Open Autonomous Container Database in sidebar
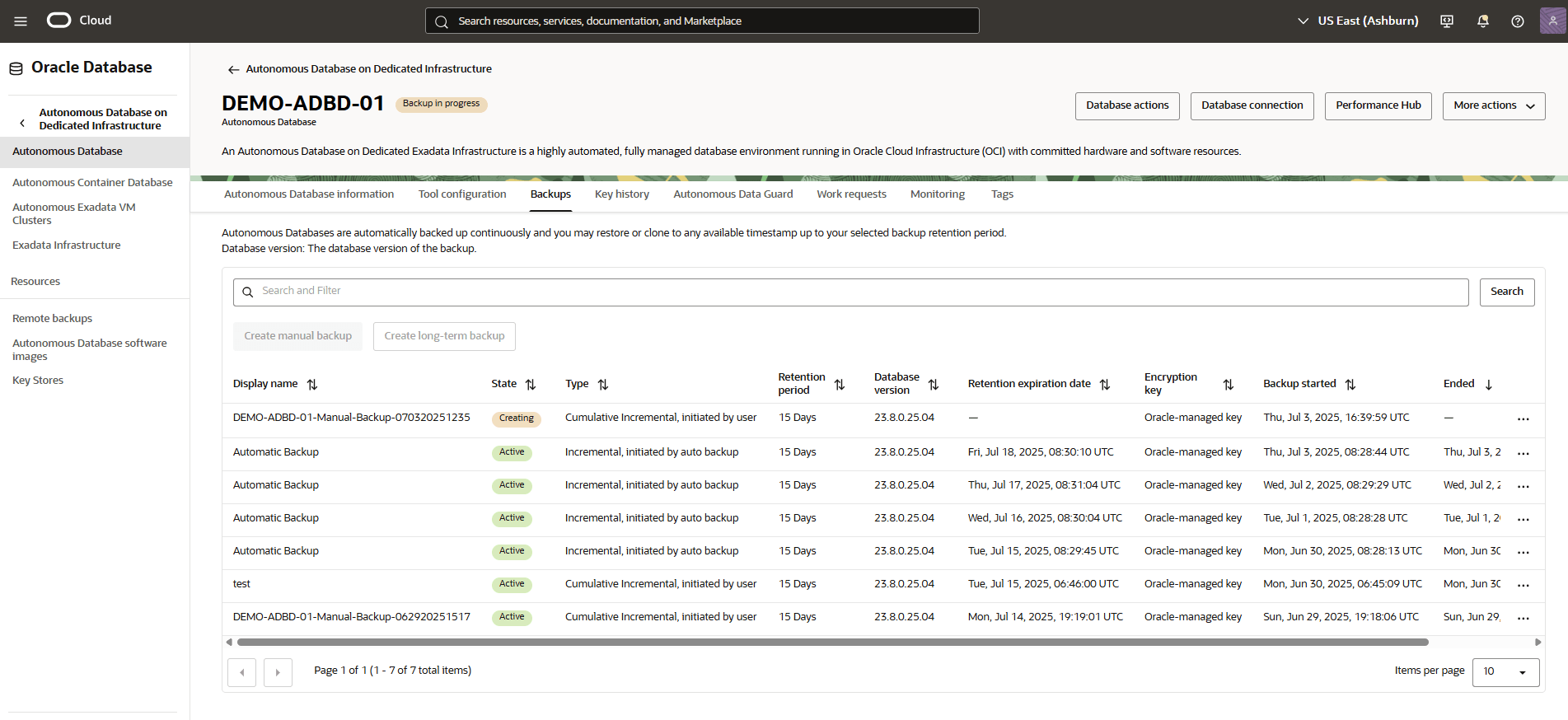The height and width of the screenshot is (720, 1568). [x=92, y=183]
